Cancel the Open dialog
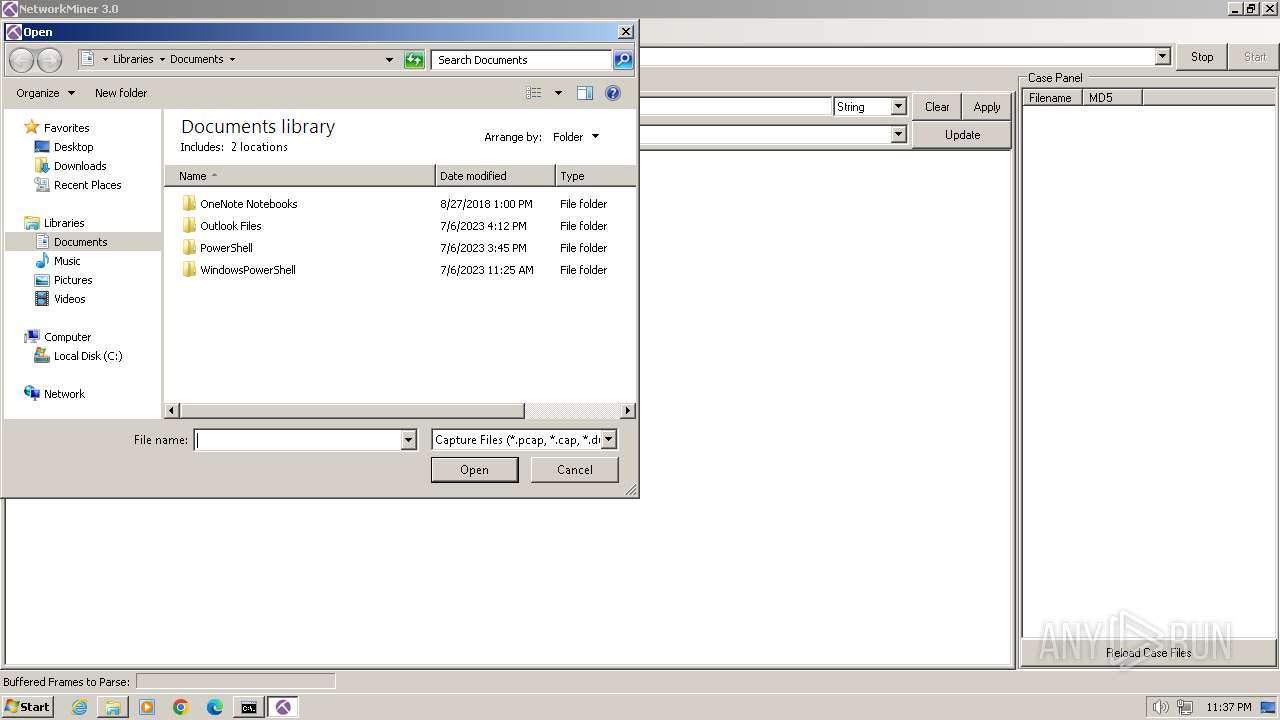This screenshot has width=1280, height=720. click(x=574, y=470)
